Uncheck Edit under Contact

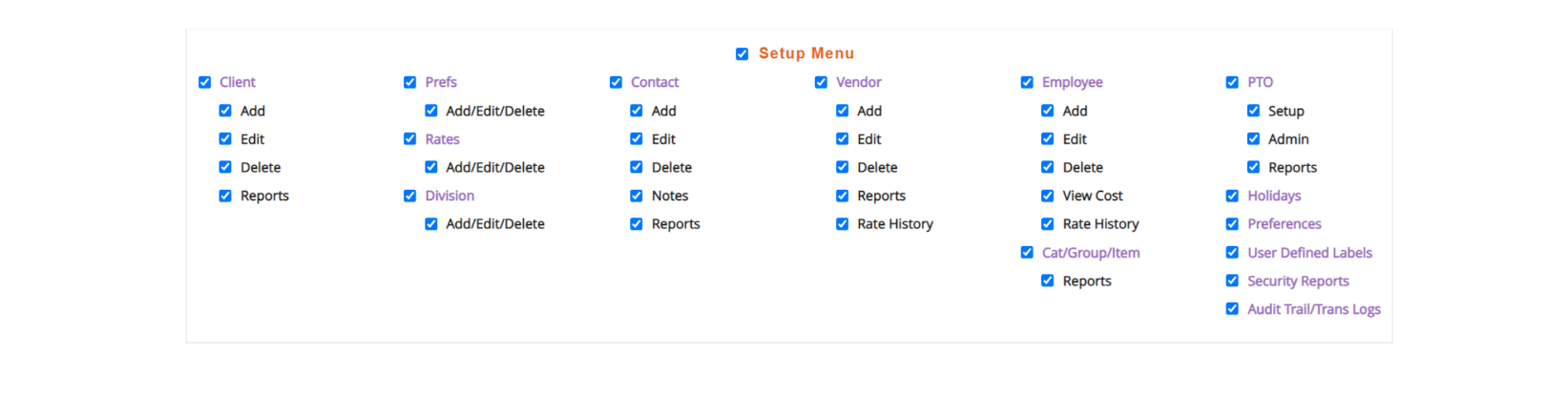pos(637,138)
